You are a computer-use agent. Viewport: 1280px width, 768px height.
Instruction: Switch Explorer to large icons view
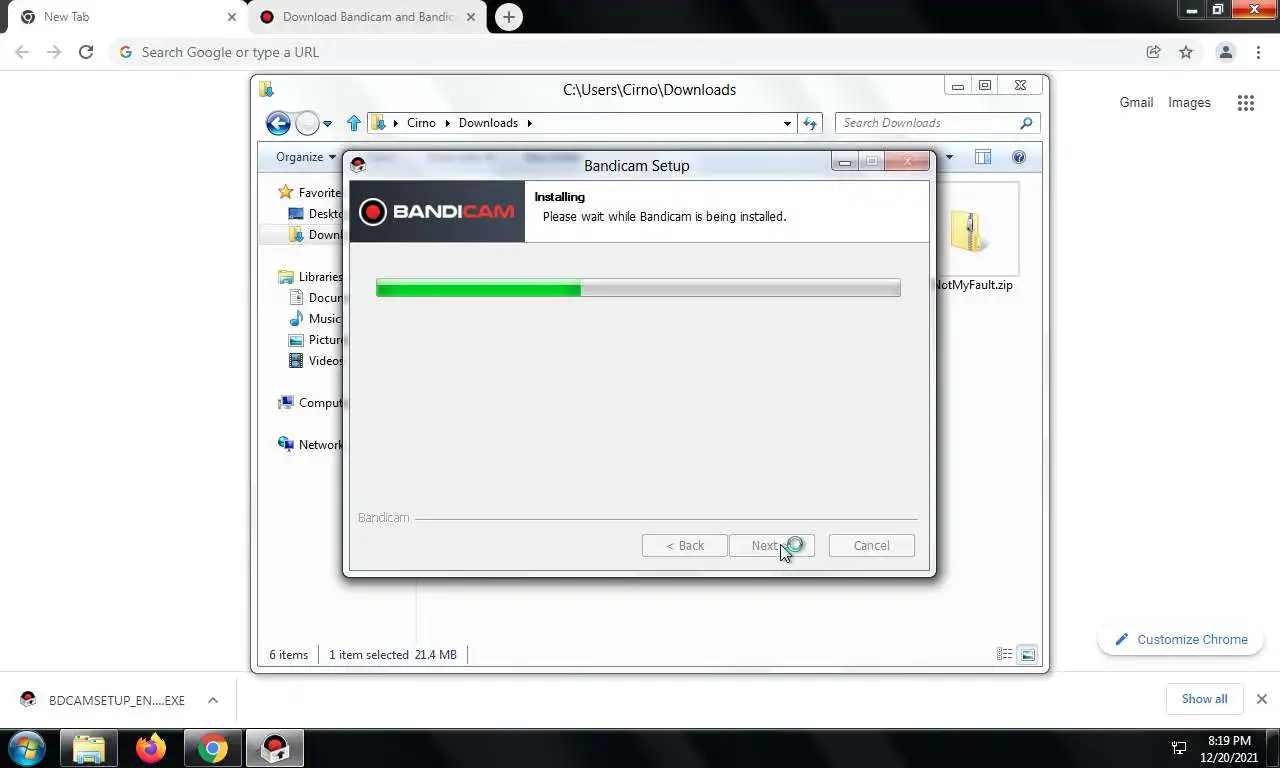(1027, 654)
